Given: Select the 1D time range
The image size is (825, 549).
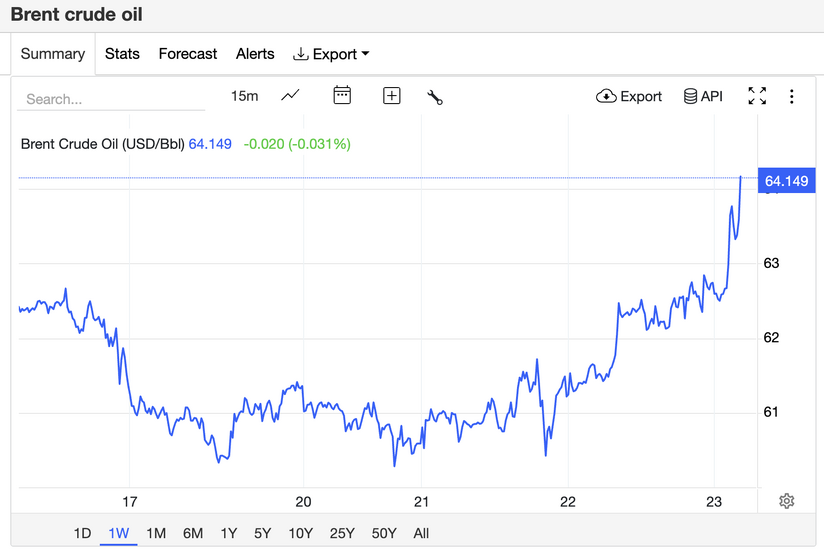Looking at the screenshot, I should (x=82, y=533).
